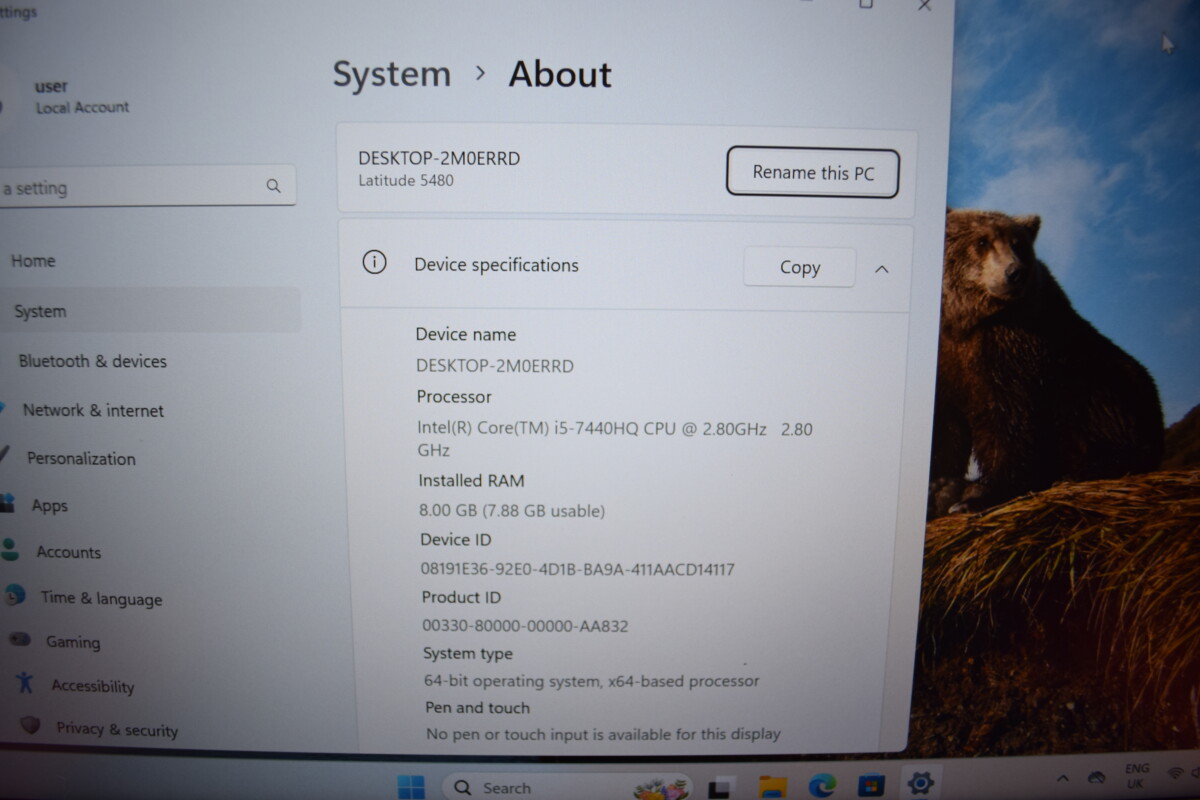The width and height of the screenshot is (1200, 800).
Task: Click the Settings gear taskbar icon
Action: 920,783
